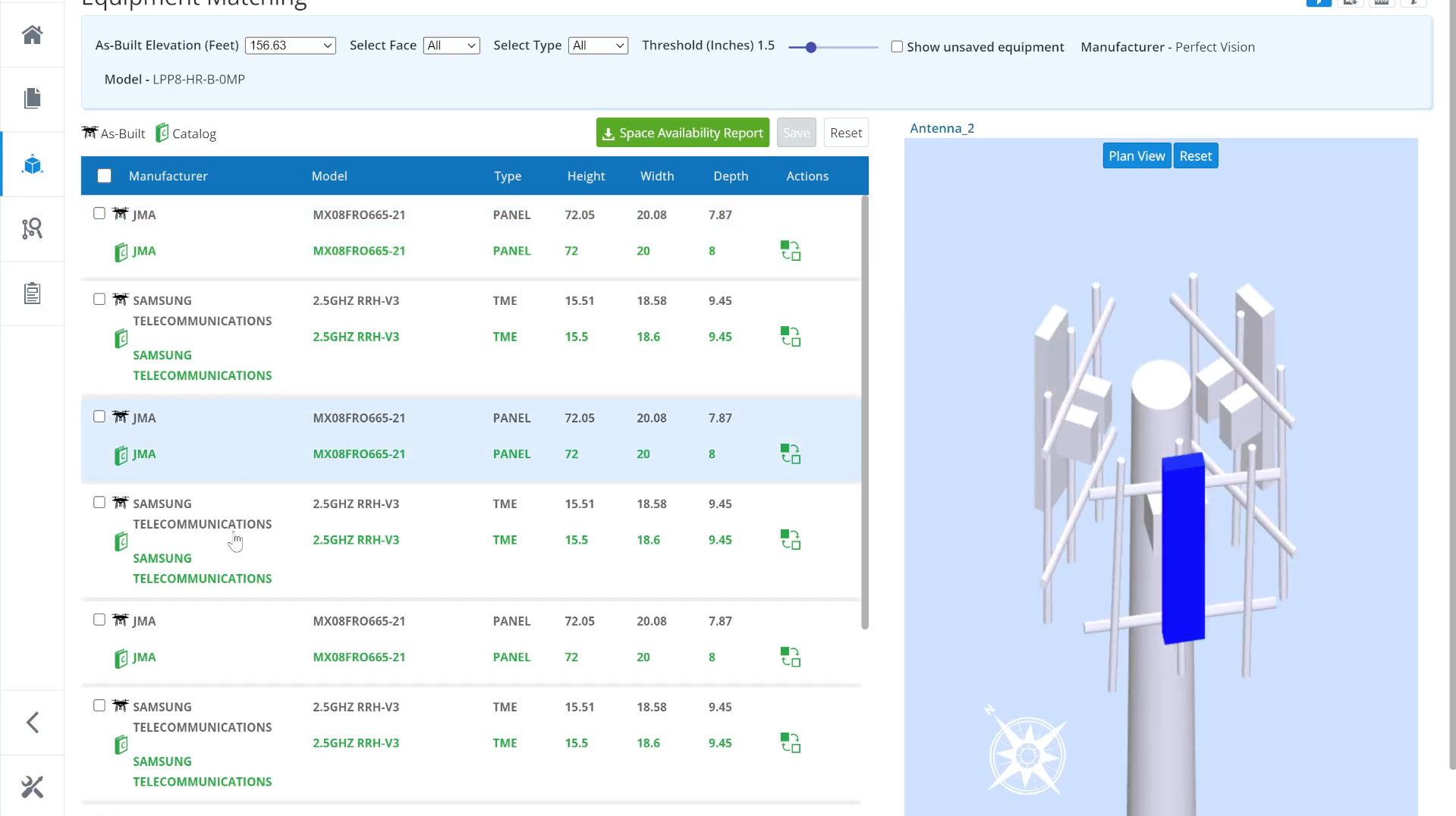1456x816 pixels.
Task: Collapse the sidebar with the left chevron
Action: pyautogui.click(x=33, y=723)
